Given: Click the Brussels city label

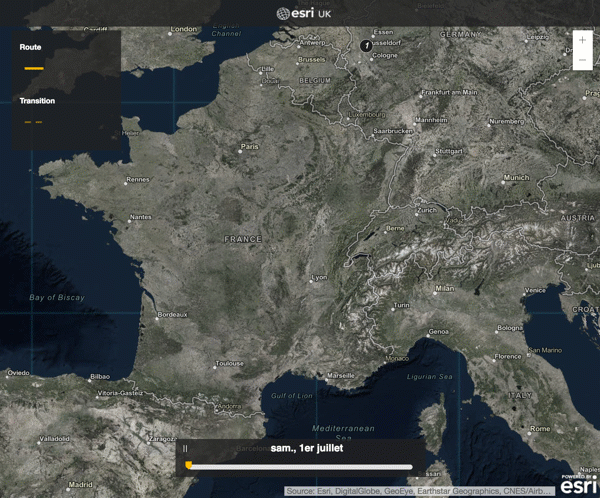Looking at the screenshot, I should click(x=311, y=60).
